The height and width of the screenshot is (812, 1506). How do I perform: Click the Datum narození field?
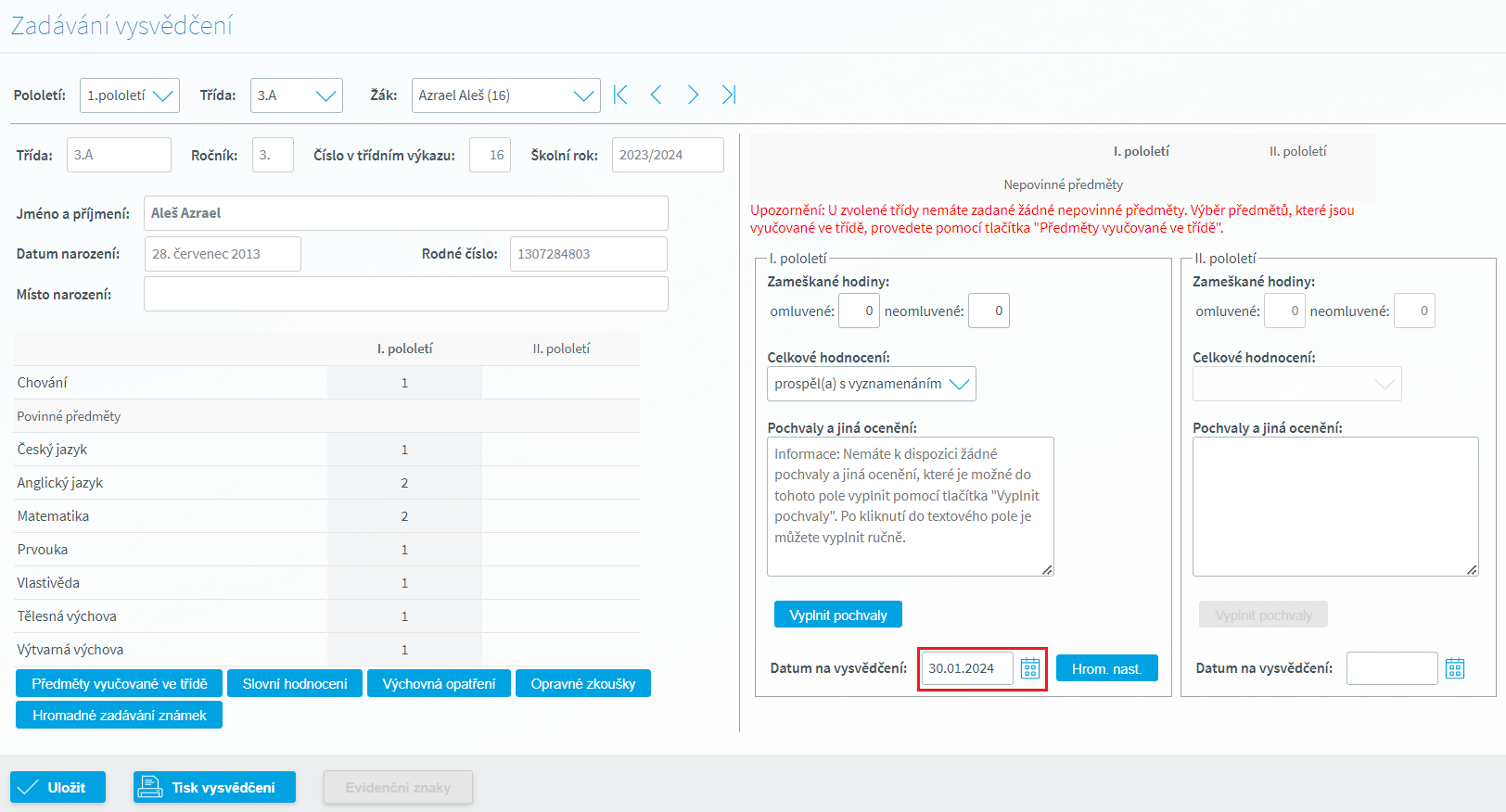pos(223,254)
